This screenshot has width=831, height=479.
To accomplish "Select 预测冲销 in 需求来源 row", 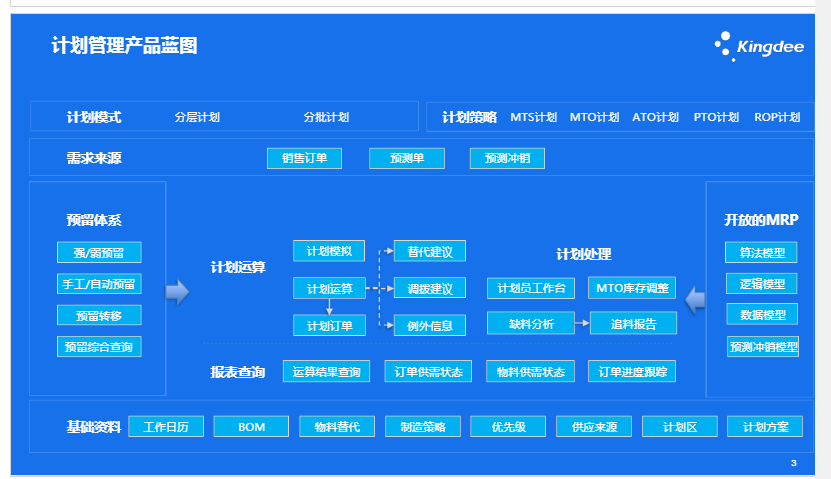I will [507, 158].
